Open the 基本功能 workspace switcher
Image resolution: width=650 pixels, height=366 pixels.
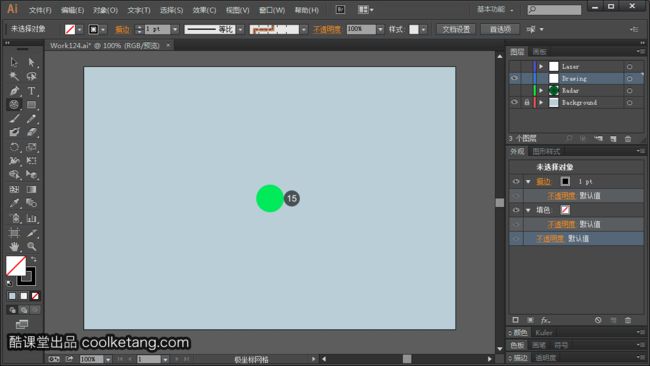click(495, 10)
